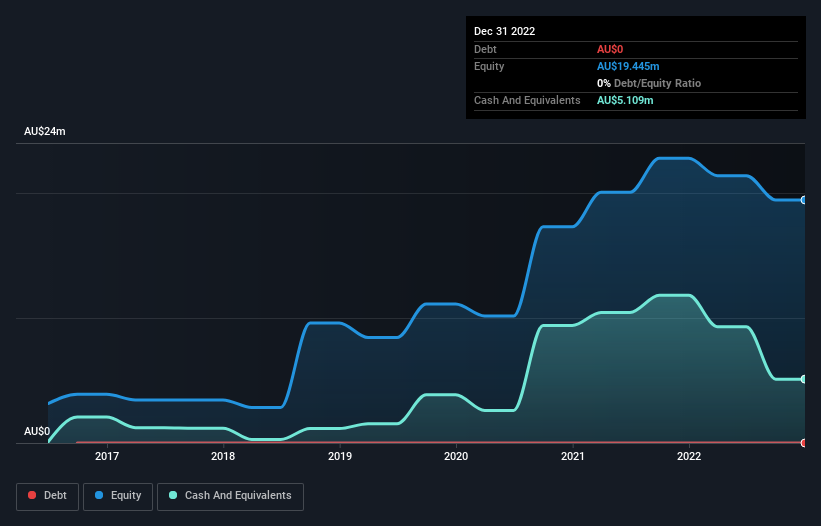
Task: Click the 0% Debt/Equity Ratio text
Action: coord(649,83)
